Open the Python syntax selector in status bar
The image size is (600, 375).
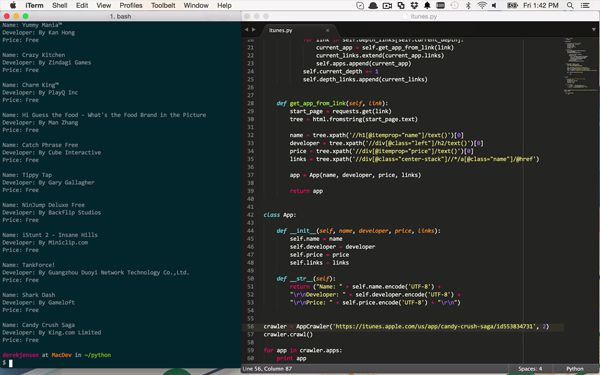(x=575, y=369)
